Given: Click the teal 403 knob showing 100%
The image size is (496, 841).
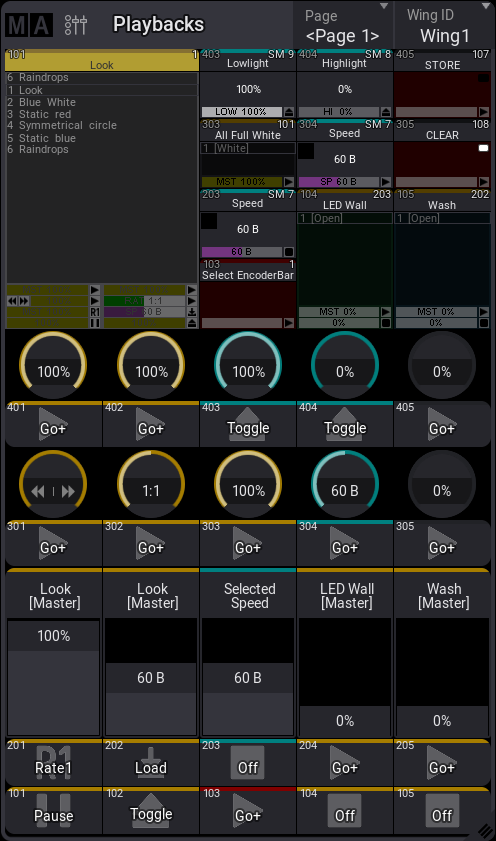Looking at the screenshot, I should pyautogui.click(x=248, y=365).
